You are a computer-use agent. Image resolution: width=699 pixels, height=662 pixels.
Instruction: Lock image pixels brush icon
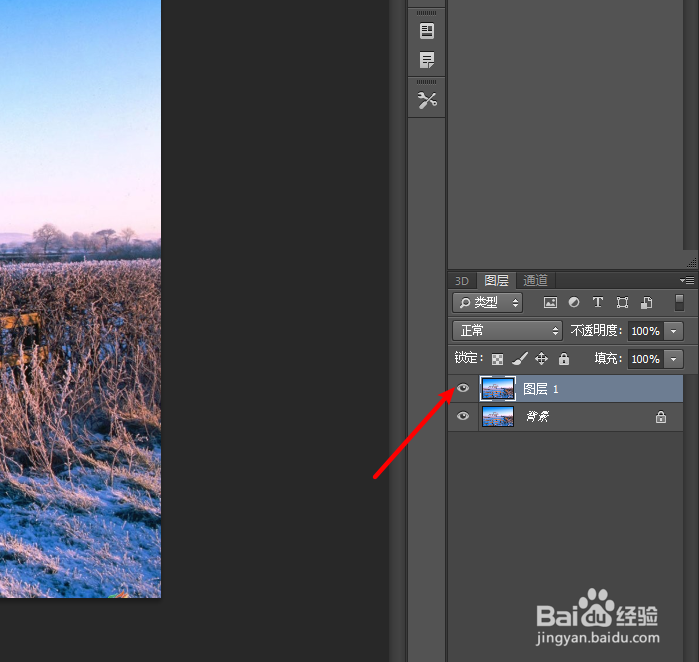pos(519,358)
